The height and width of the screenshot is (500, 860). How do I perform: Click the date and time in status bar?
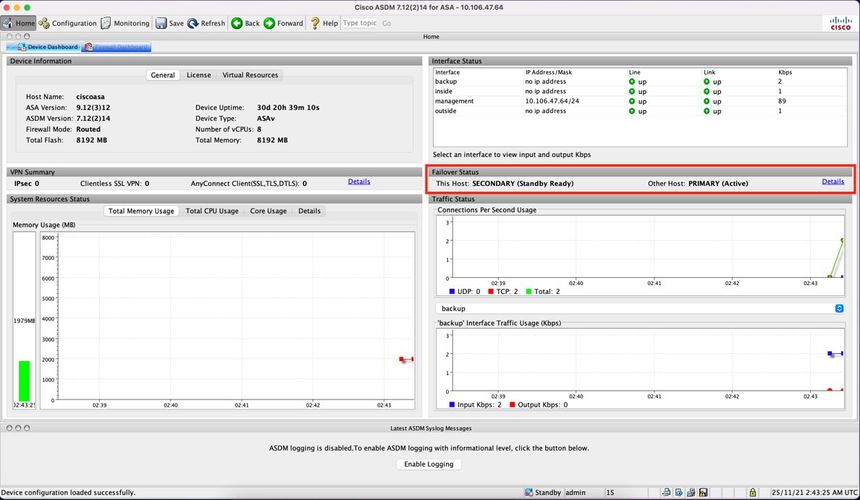click(x=814, y=492)
